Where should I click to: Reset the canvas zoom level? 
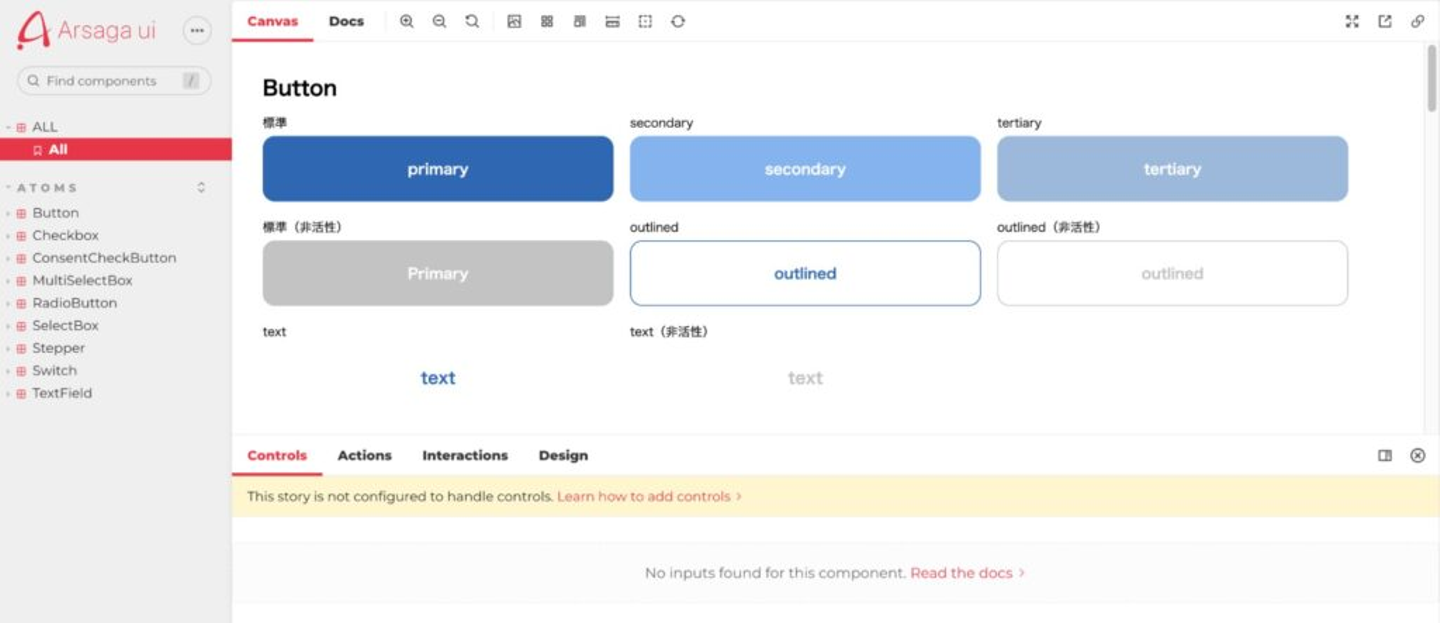pos(472,21)
